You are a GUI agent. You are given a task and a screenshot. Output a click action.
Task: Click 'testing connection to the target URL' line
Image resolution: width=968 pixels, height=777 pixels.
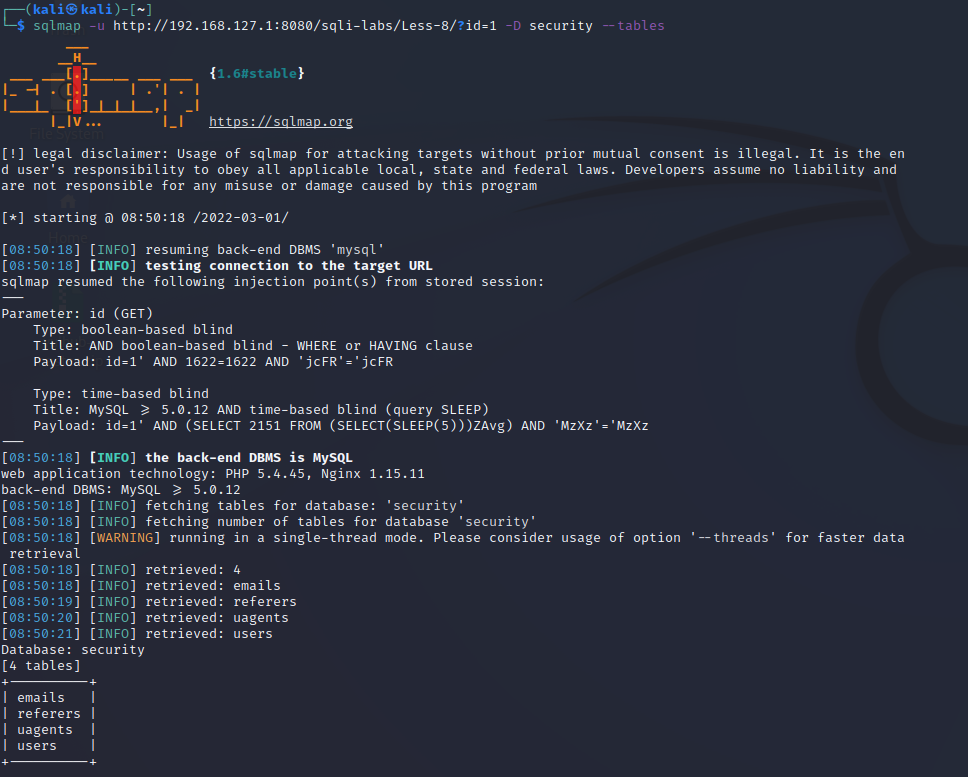[x=217, y=265]
